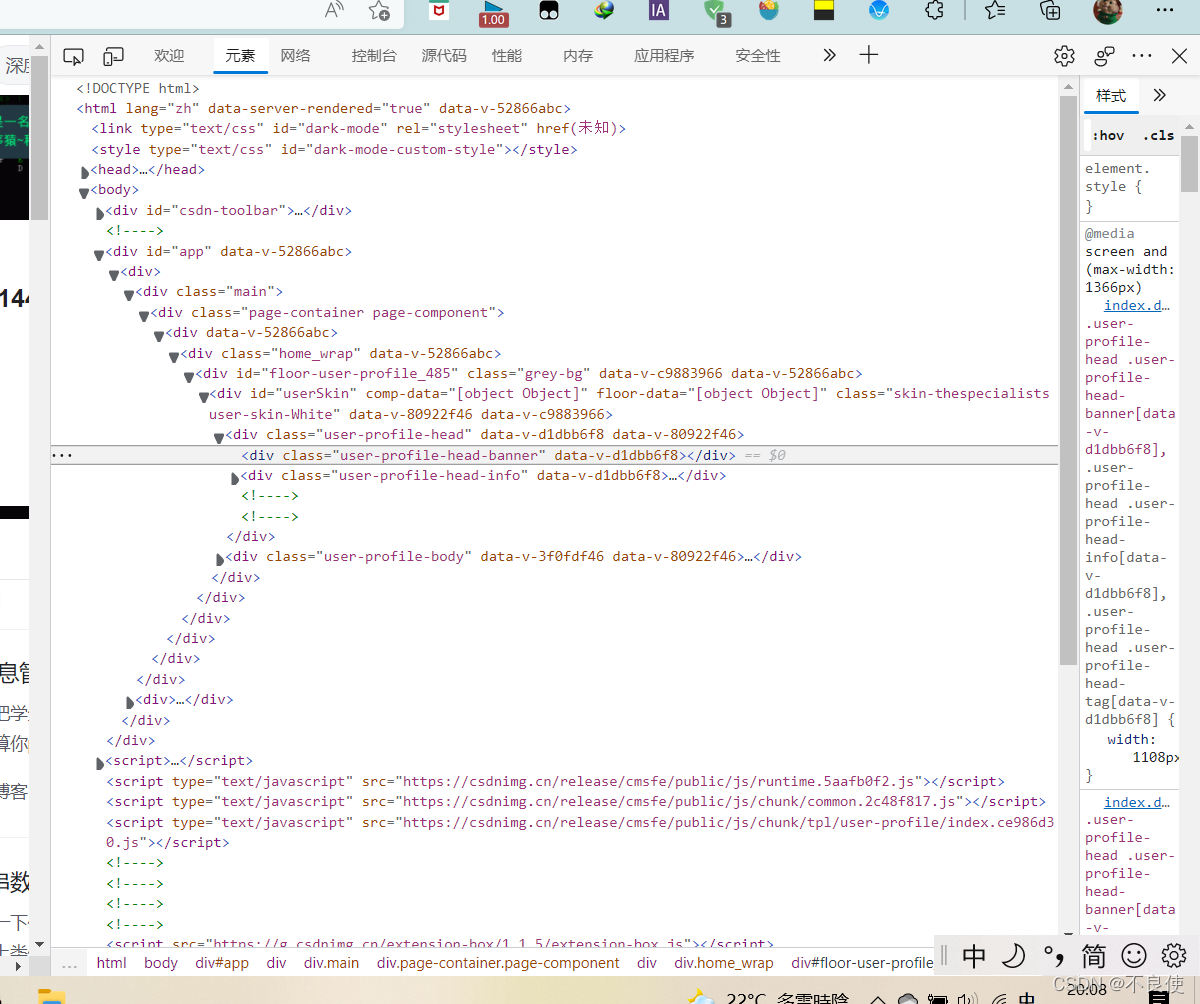Switch to the 内存 tab
This screenshot has height=1004, width=1200.
[578, 56]
